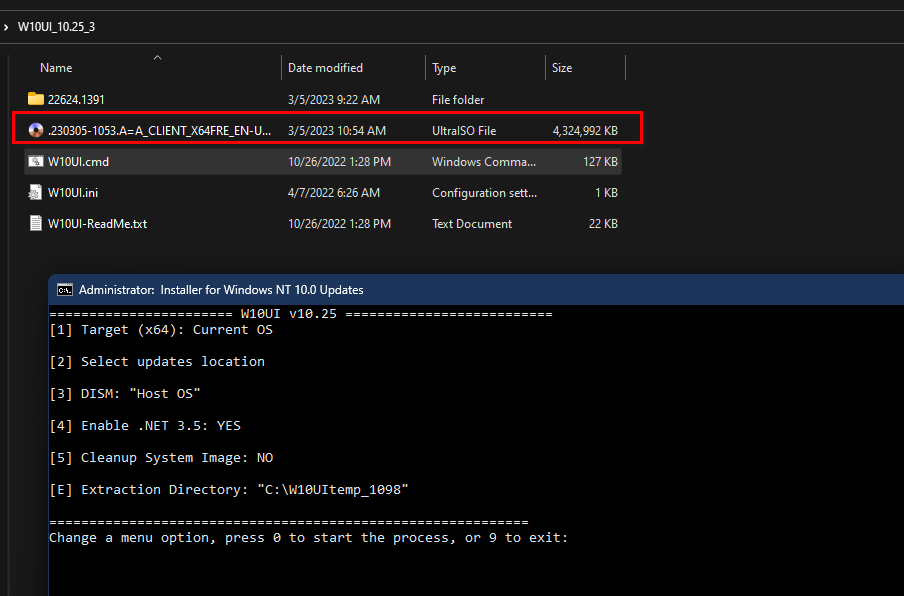904x596 pixels.
Task: Click the command prompt window title icon
Action: coord(65,289)
